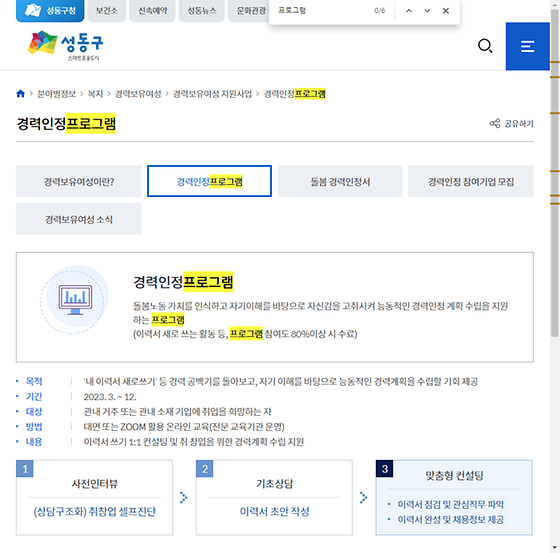Screen dimensions: 560x553
Task: Click 경력보유여성 in the breadcrumb
Action: point(138,94)
